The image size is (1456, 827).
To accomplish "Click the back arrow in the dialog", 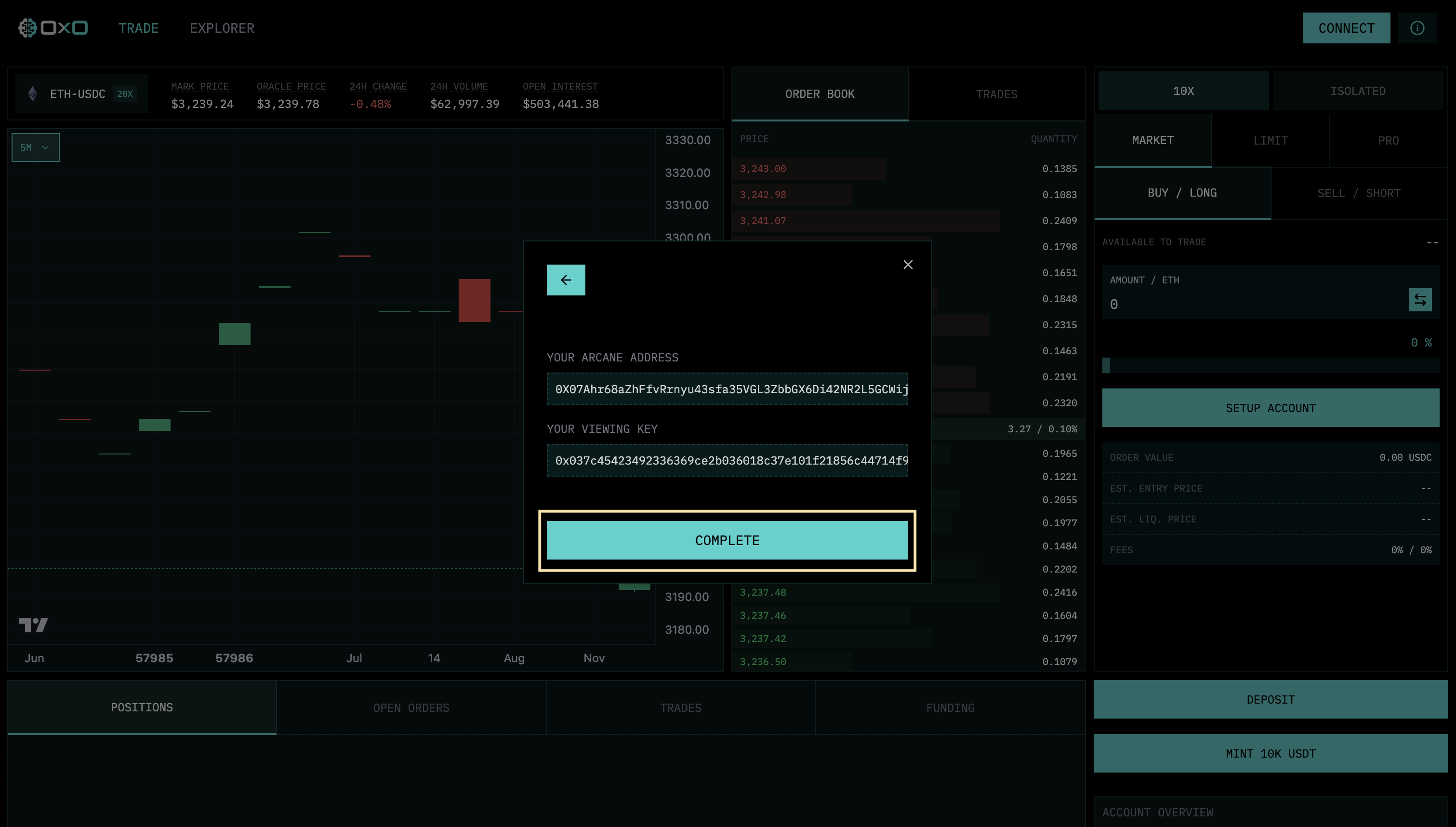I will pyautogui.click(x=565, y=280).
